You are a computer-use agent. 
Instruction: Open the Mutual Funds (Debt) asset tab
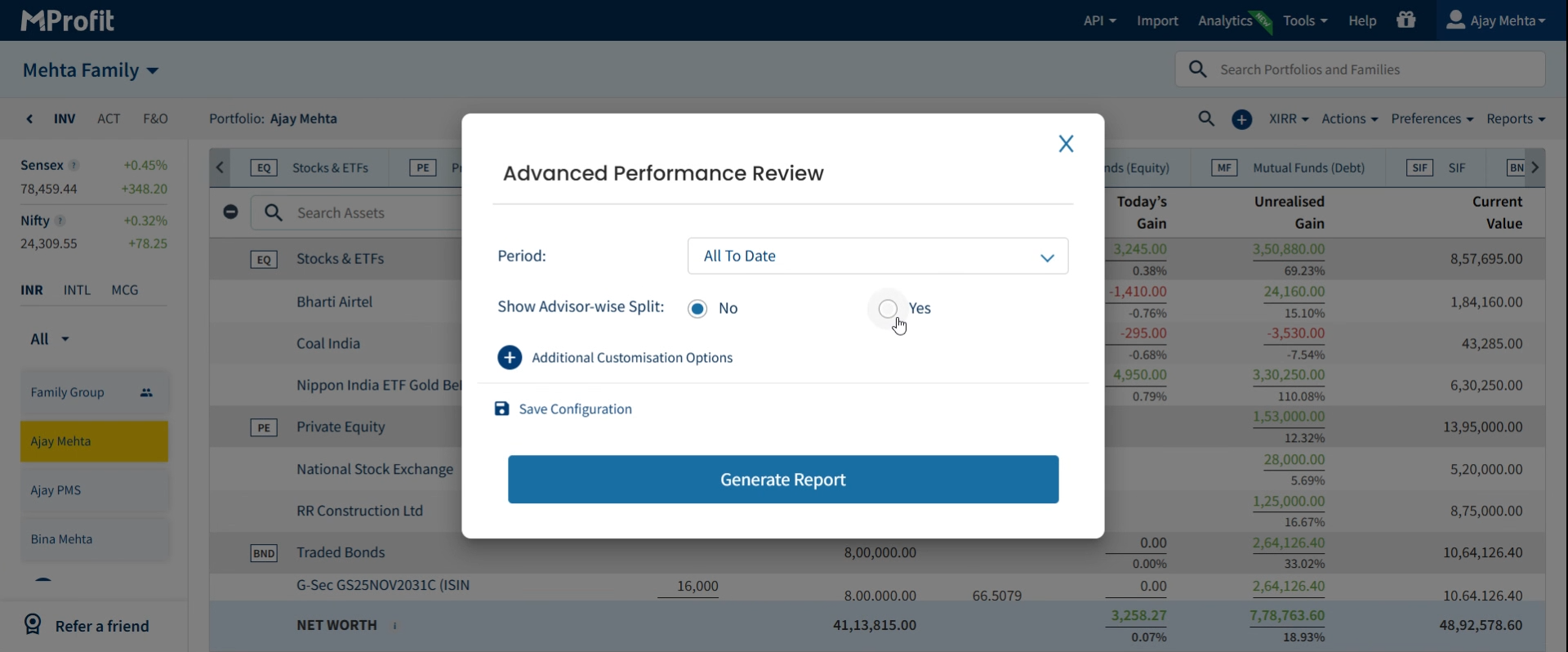coord(1288,167)
